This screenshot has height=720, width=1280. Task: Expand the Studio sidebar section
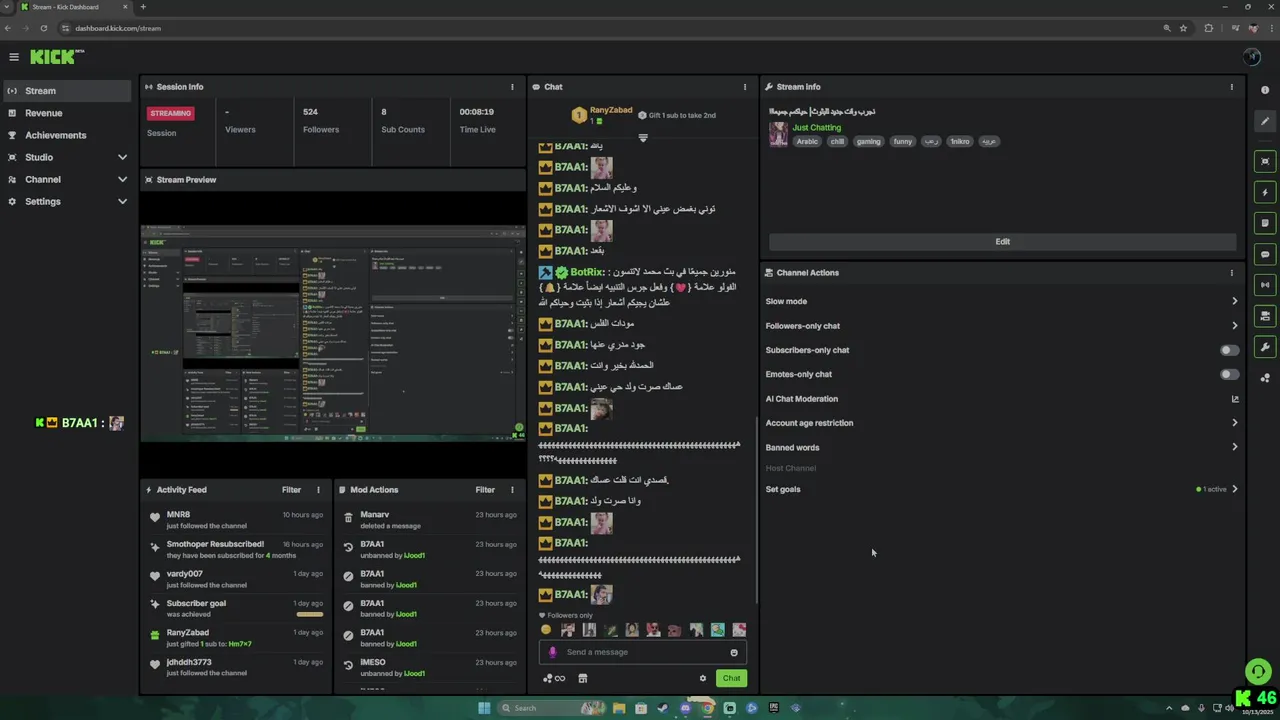coord(122,157)
